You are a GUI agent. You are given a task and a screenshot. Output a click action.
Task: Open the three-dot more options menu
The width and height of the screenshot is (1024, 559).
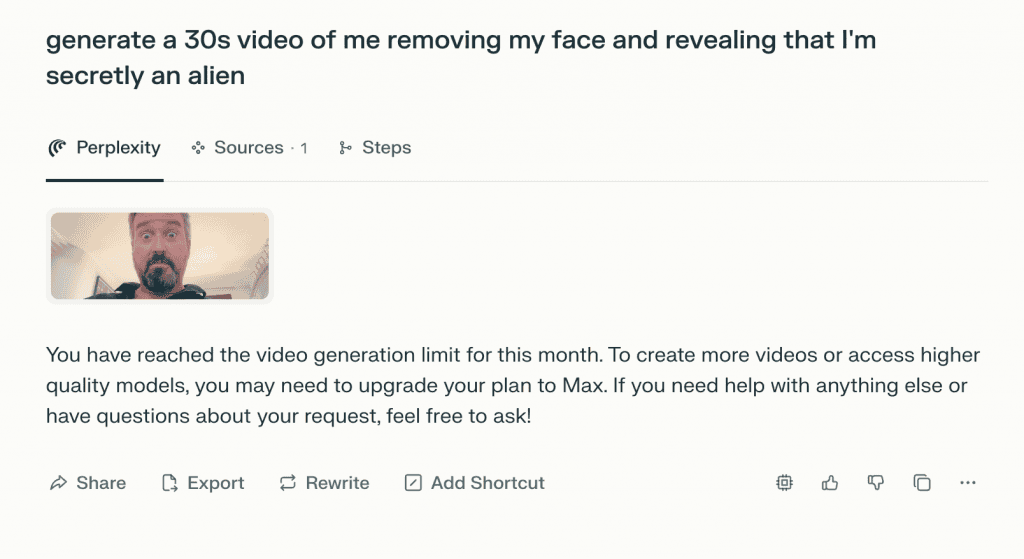pyautogui.click(x=967, y=483)
